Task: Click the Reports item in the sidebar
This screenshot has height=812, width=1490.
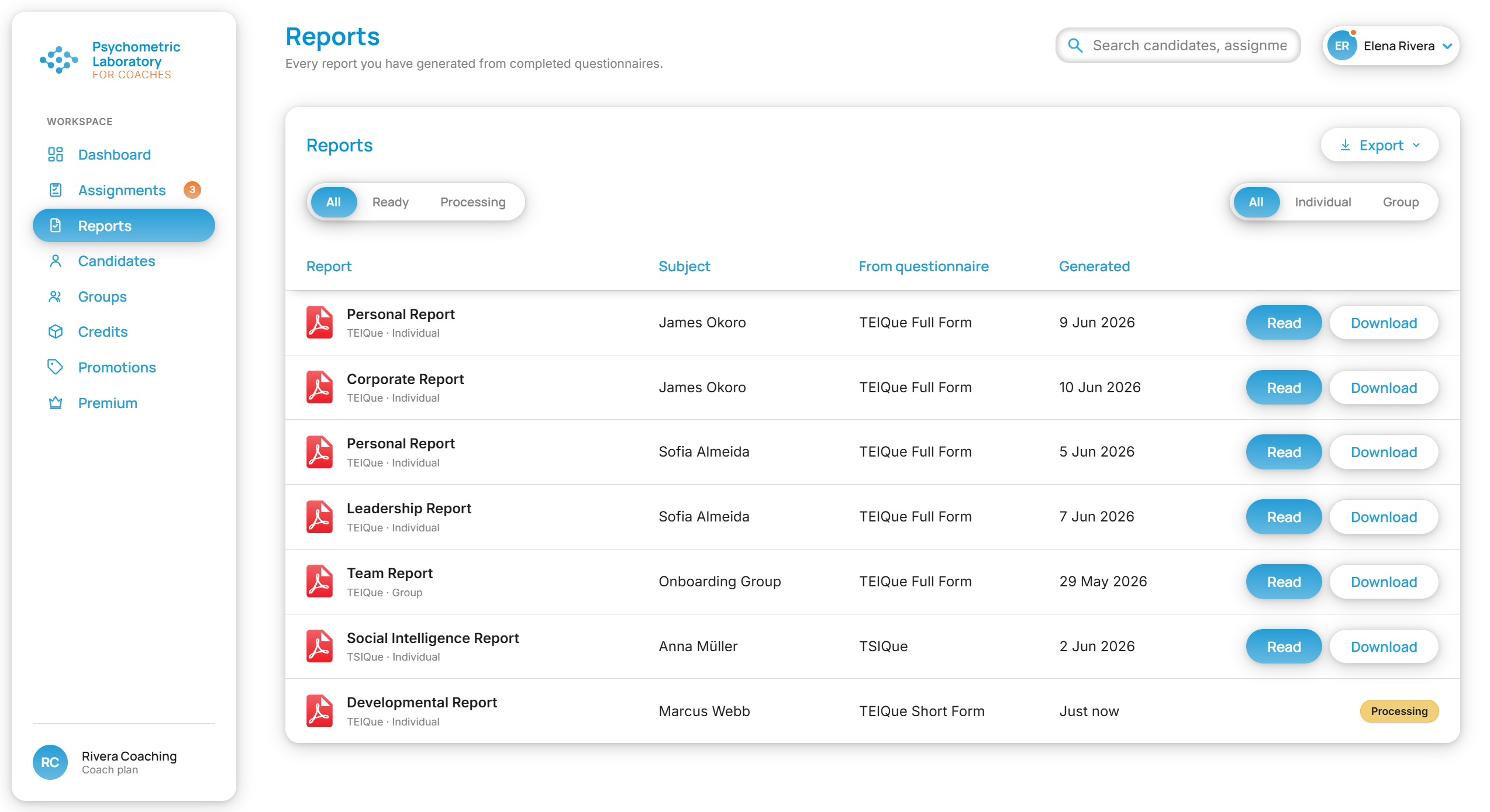Action: [x=123, y=226]
